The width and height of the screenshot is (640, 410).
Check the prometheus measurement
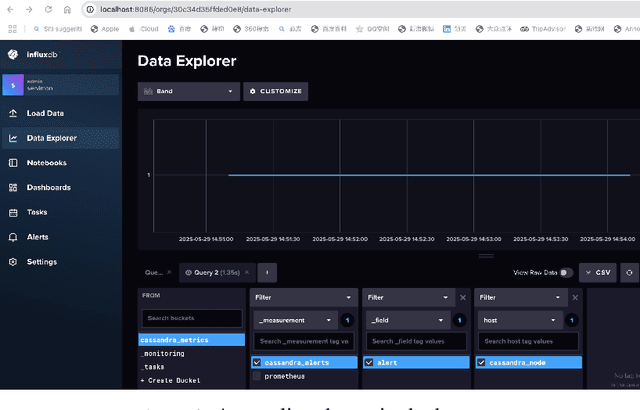257,376
